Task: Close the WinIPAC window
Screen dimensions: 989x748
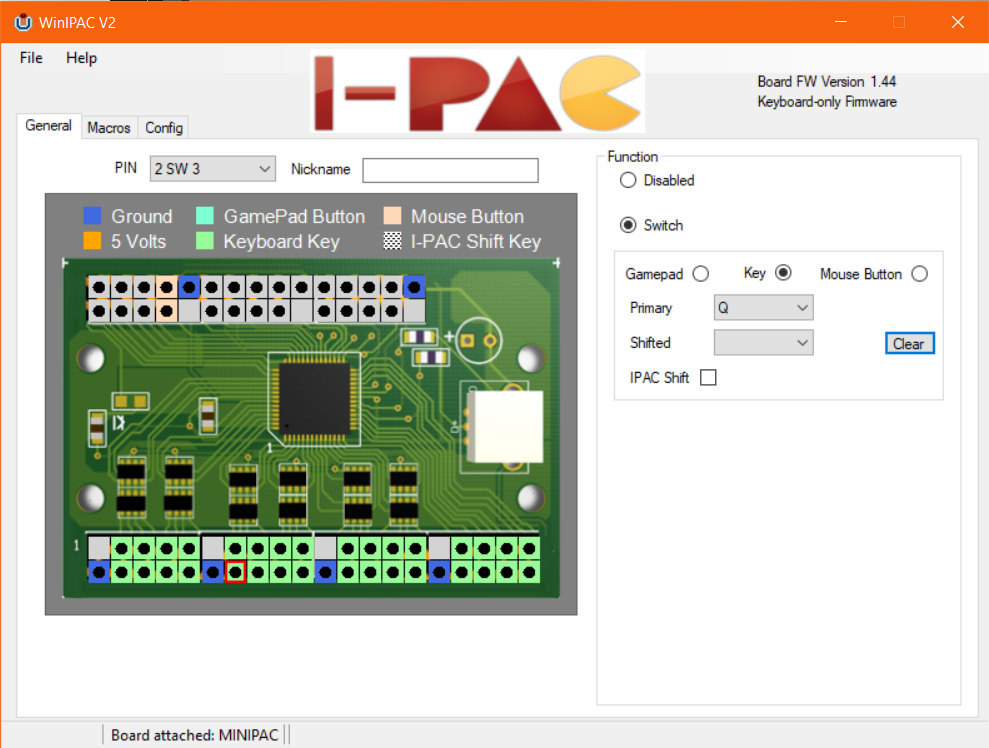Action: tap(957, 22)
